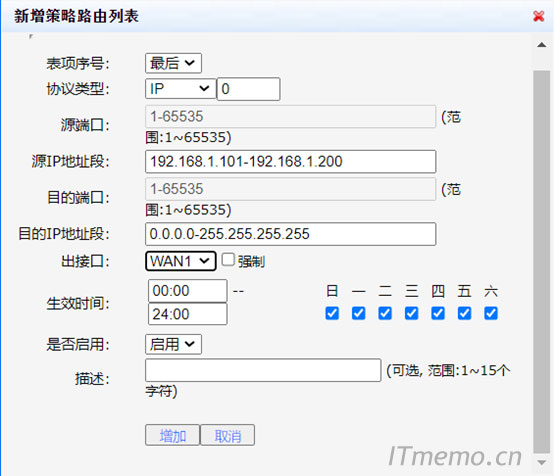The width and height of the screenshot is (554, 476).
Task: Click the 描述 description input field
Action: click(x=263, y=370)
